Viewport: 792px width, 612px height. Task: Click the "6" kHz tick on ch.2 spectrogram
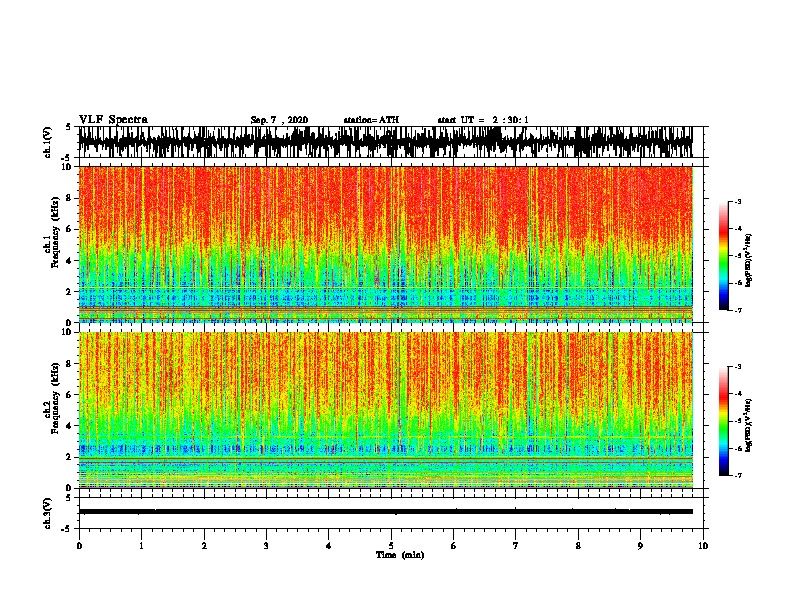70,394
